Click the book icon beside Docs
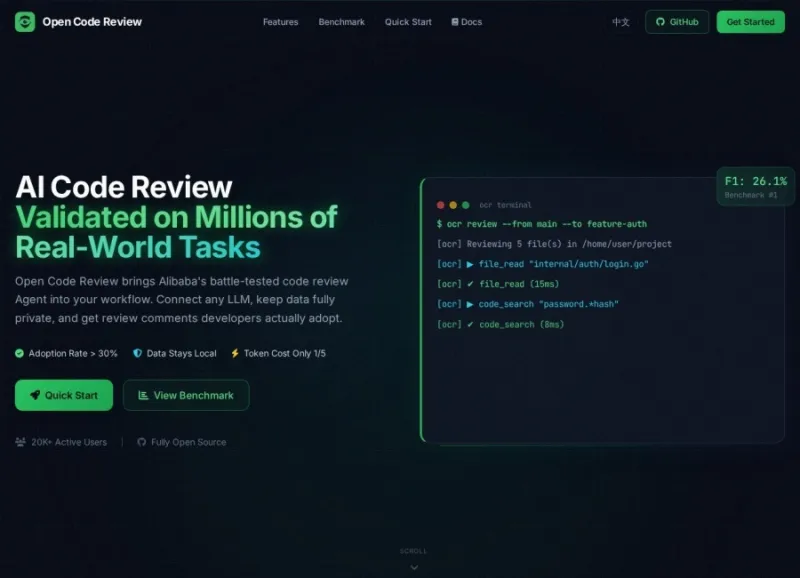Screen dimensions: 800x578 tap(455, 22)
